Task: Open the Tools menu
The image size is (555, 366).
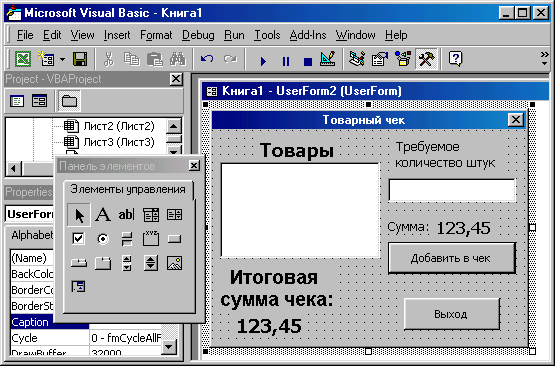Action: (x=267, y=35)
